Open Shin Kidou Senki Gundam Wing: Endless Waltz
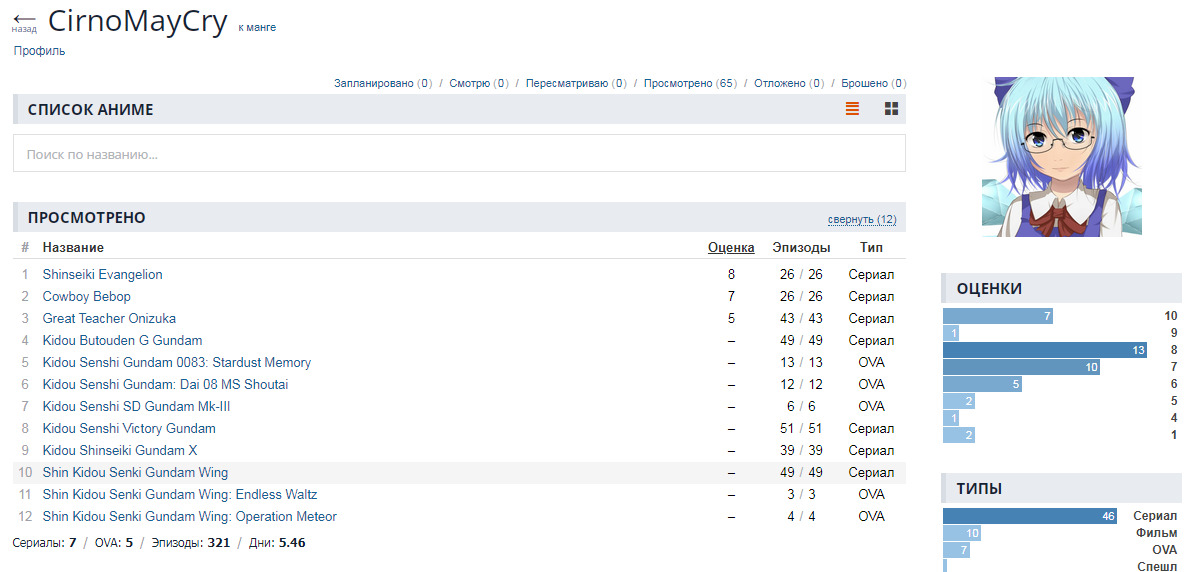Screen dimensions: 1186x572 click(180, 494)
